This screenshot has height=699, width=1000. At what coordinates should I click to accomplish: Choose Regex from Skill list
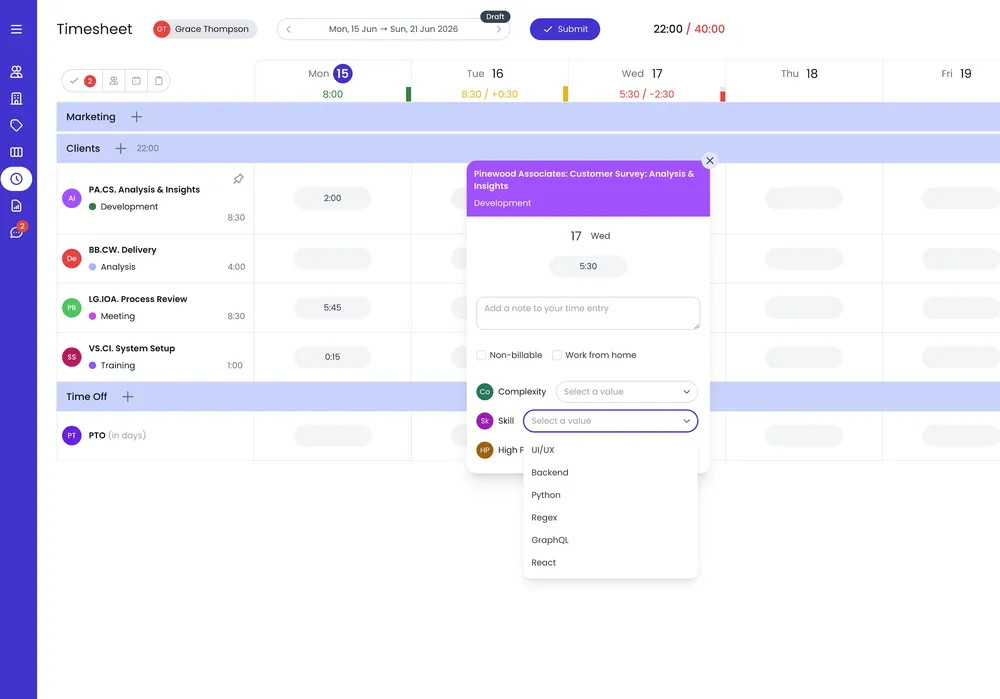click(x=610, y=518)
